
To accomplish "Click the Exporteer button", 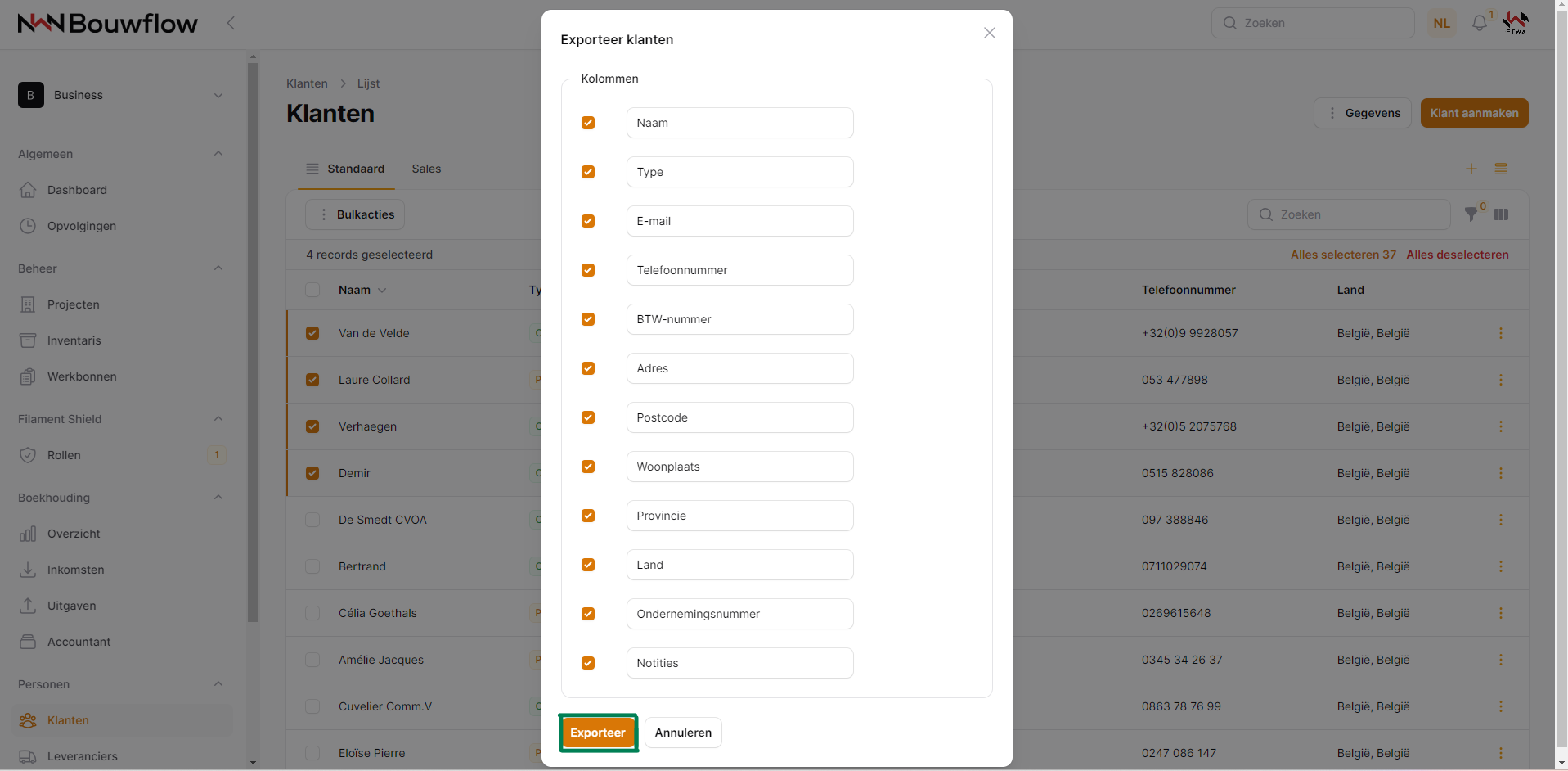I will [598, 733].
